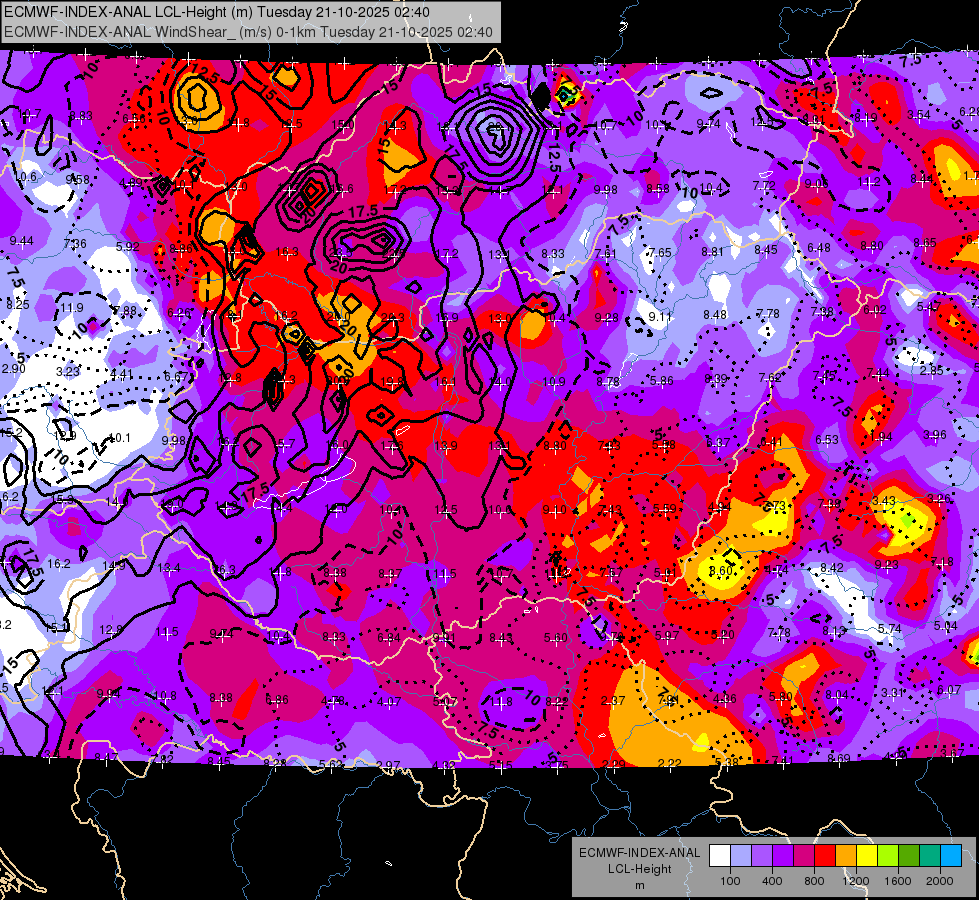Image resolution: width=979 pixels, height=900 pixels.
Task: Click the 2.22 value near bottom edge
Action: point(669,763)
